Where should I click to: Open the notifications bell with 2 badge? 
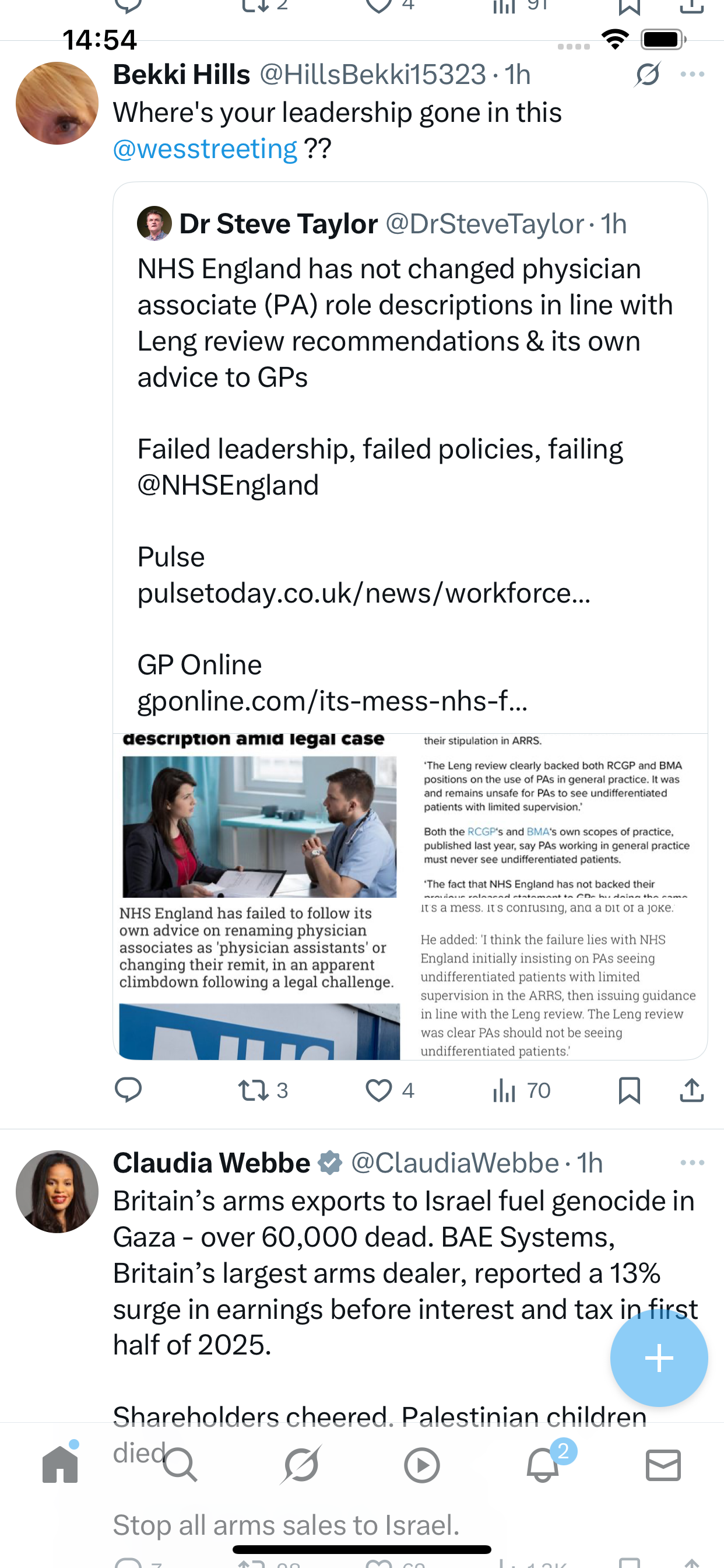tap(543, 1465)
